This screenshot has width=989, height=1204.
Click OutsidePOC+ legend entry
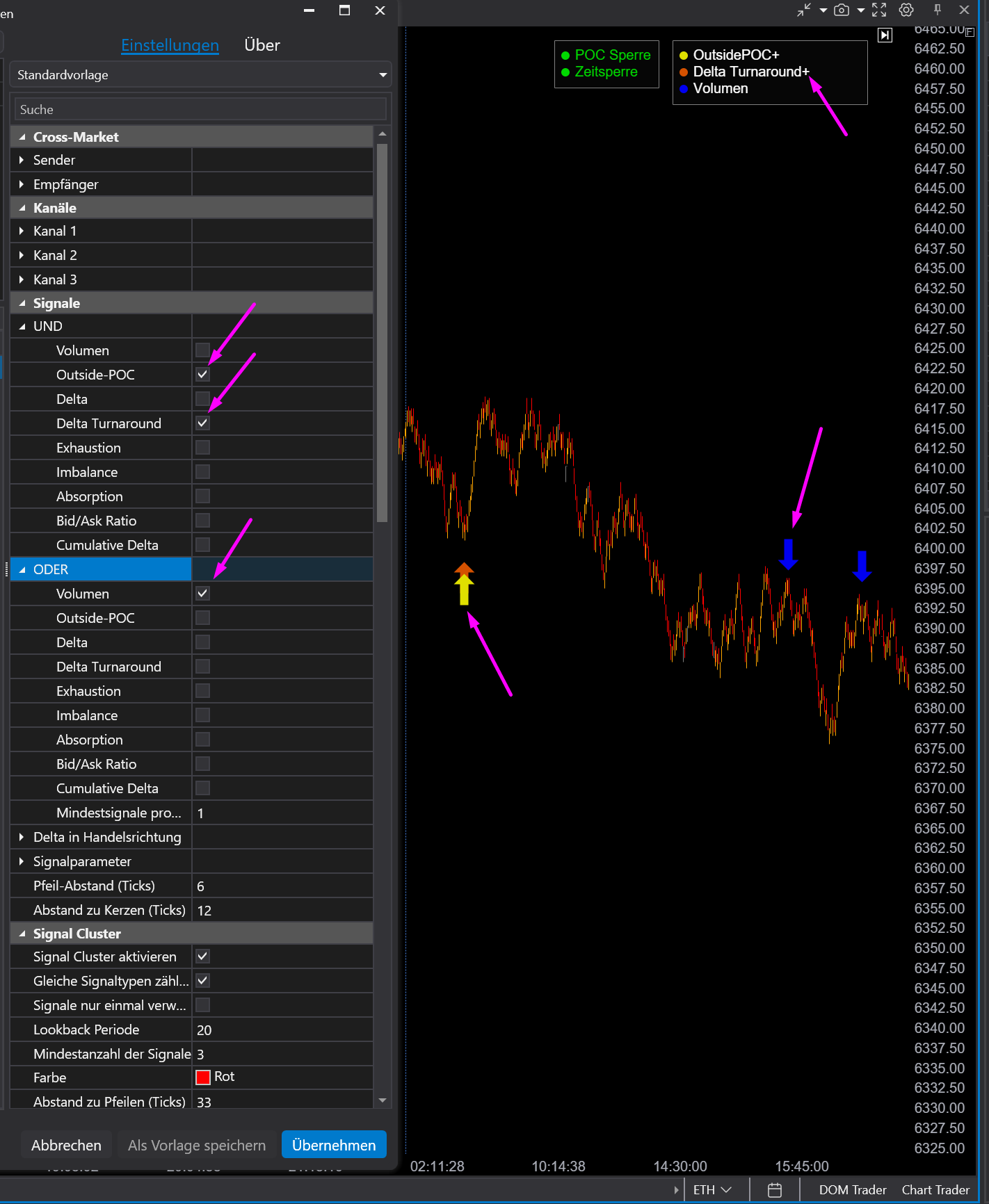730,55
